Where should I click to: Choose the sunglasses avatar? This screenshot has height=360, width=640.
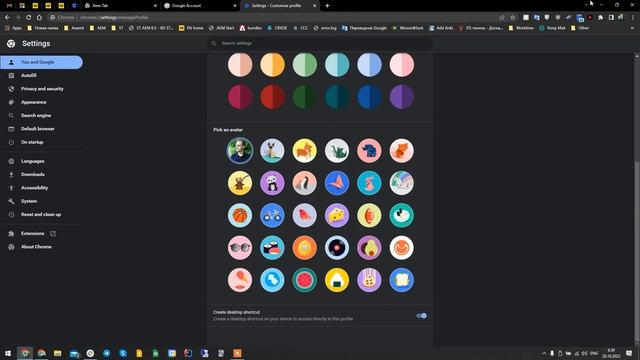coord(240,248)
